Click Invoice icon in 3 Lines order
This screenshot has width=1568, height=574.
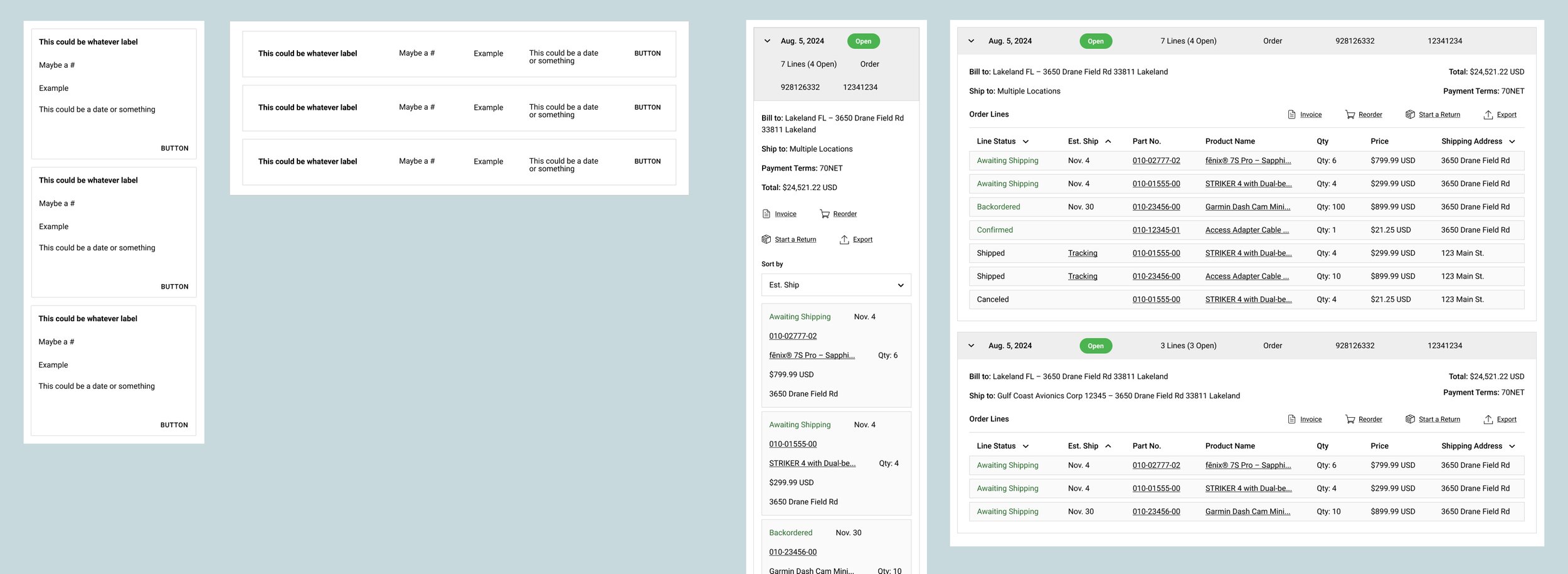(x=1291, y=419)
